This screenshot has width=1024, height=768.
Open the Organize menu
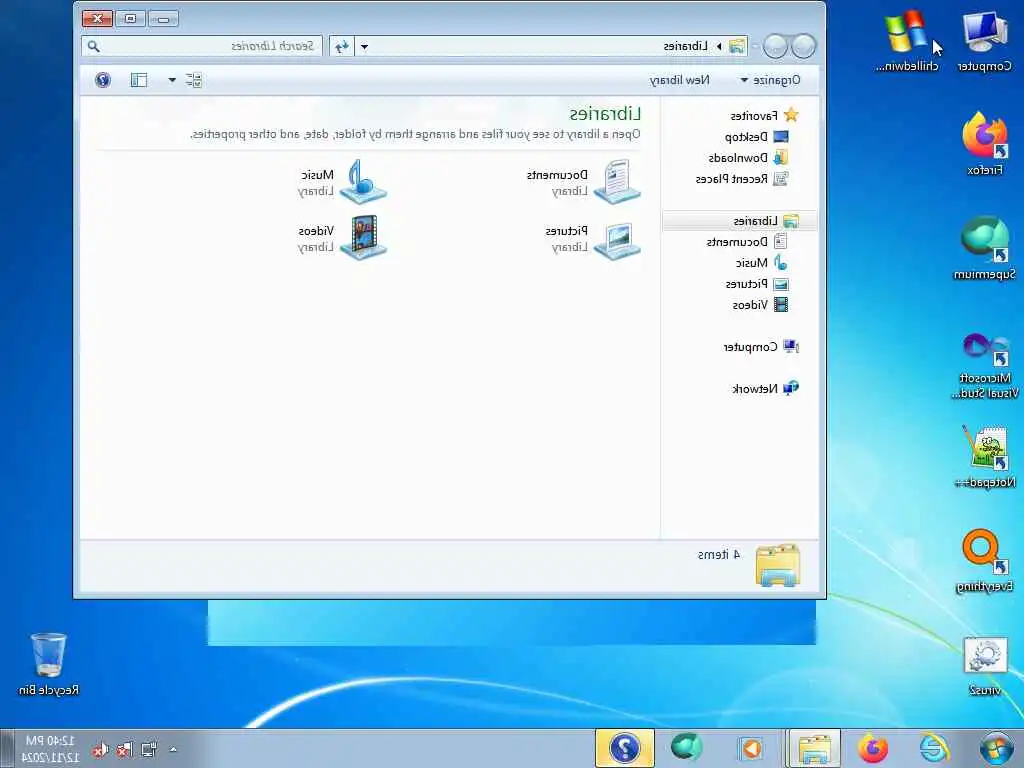coord(770,80)
